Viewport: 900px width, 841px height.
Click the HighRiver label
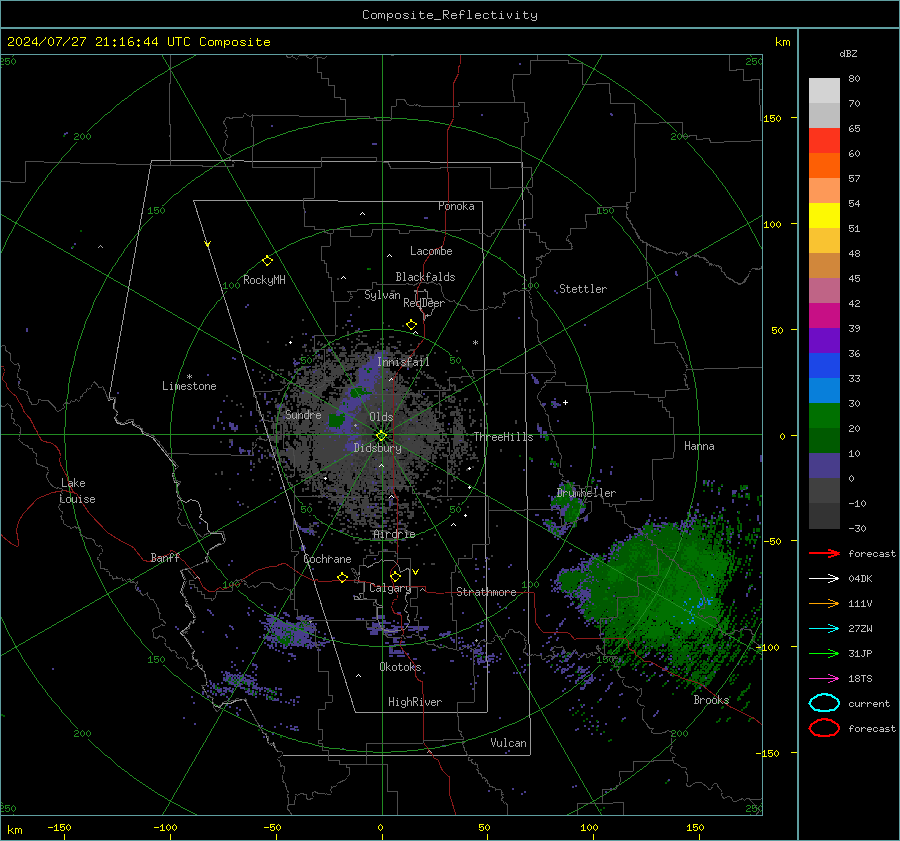(x=414, y=702)
